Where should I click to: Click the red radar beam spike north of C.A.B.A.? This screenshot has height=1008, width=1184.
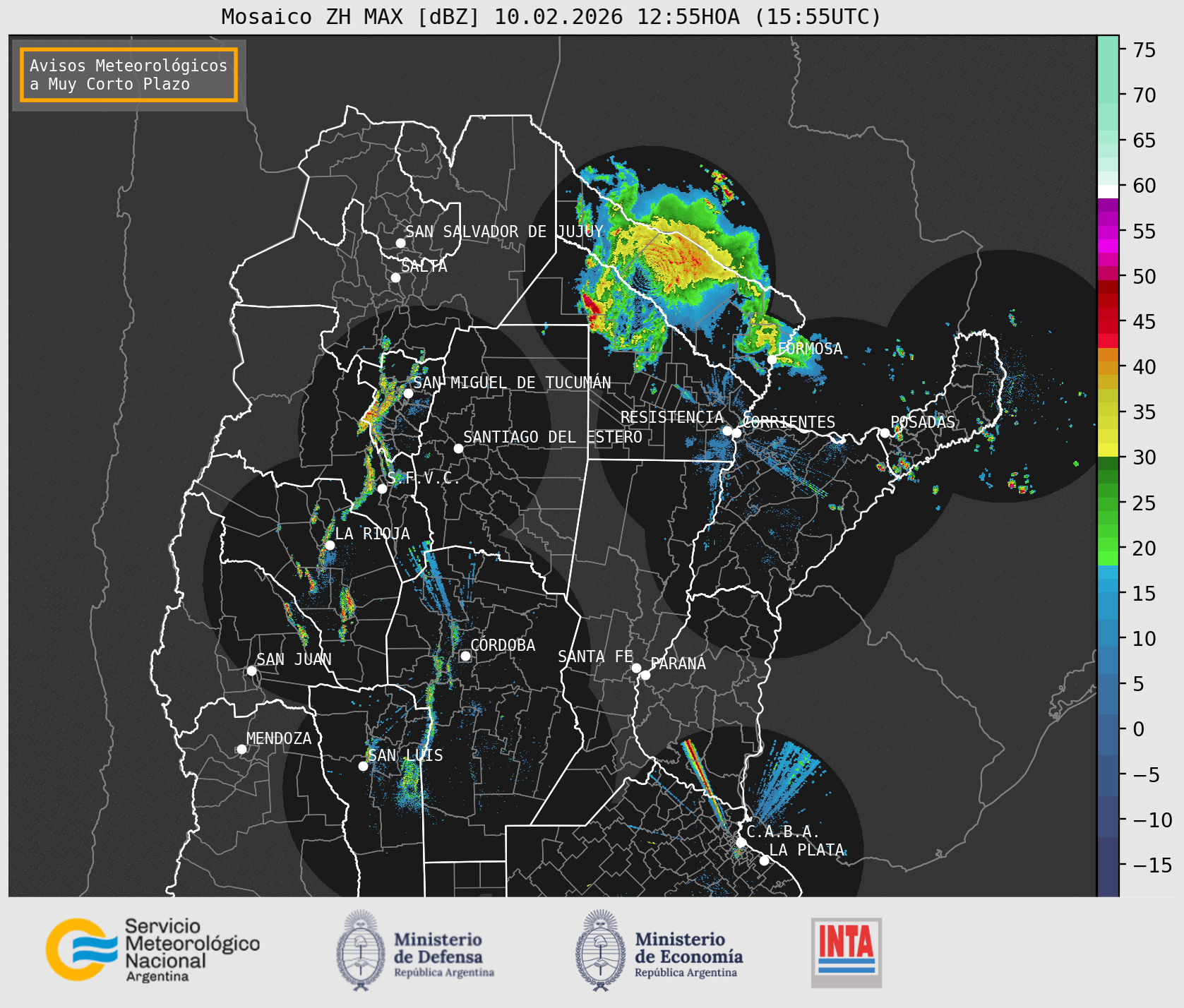click(705, 782)
